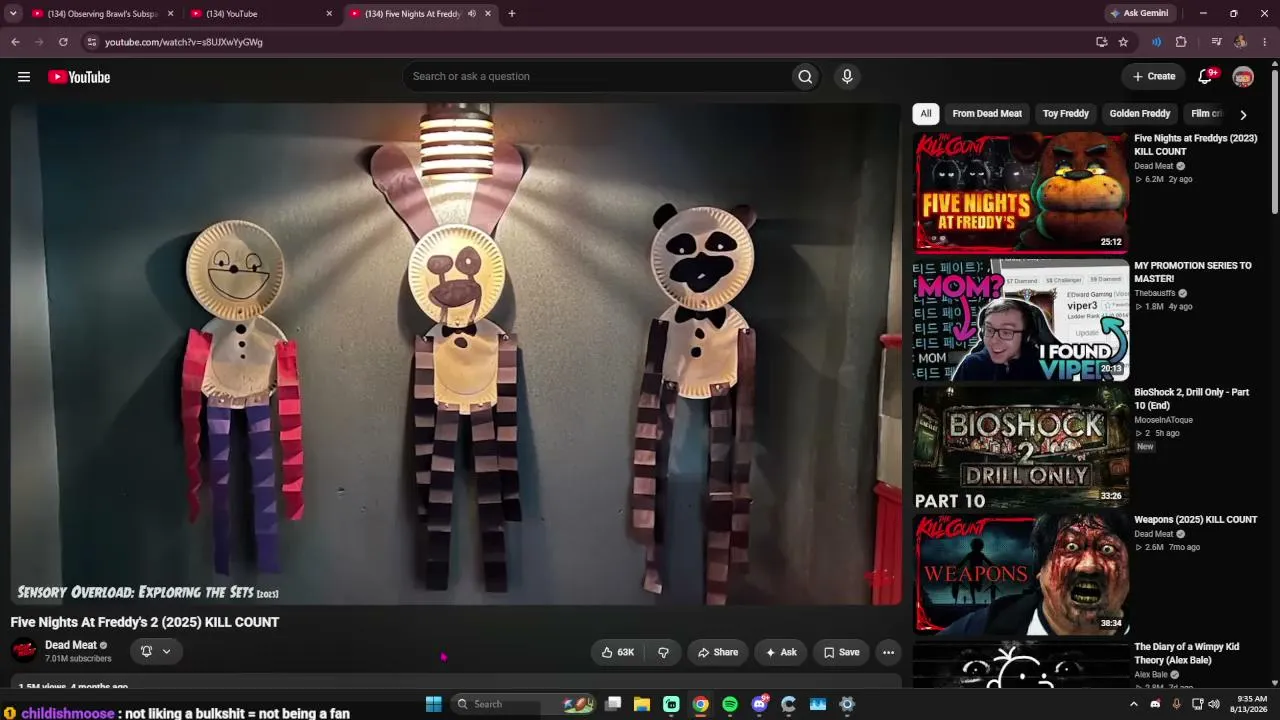Screen dimensions: 1280x720
Task: Open BioShock Drill Only thumbnail
Action: 1021,446
